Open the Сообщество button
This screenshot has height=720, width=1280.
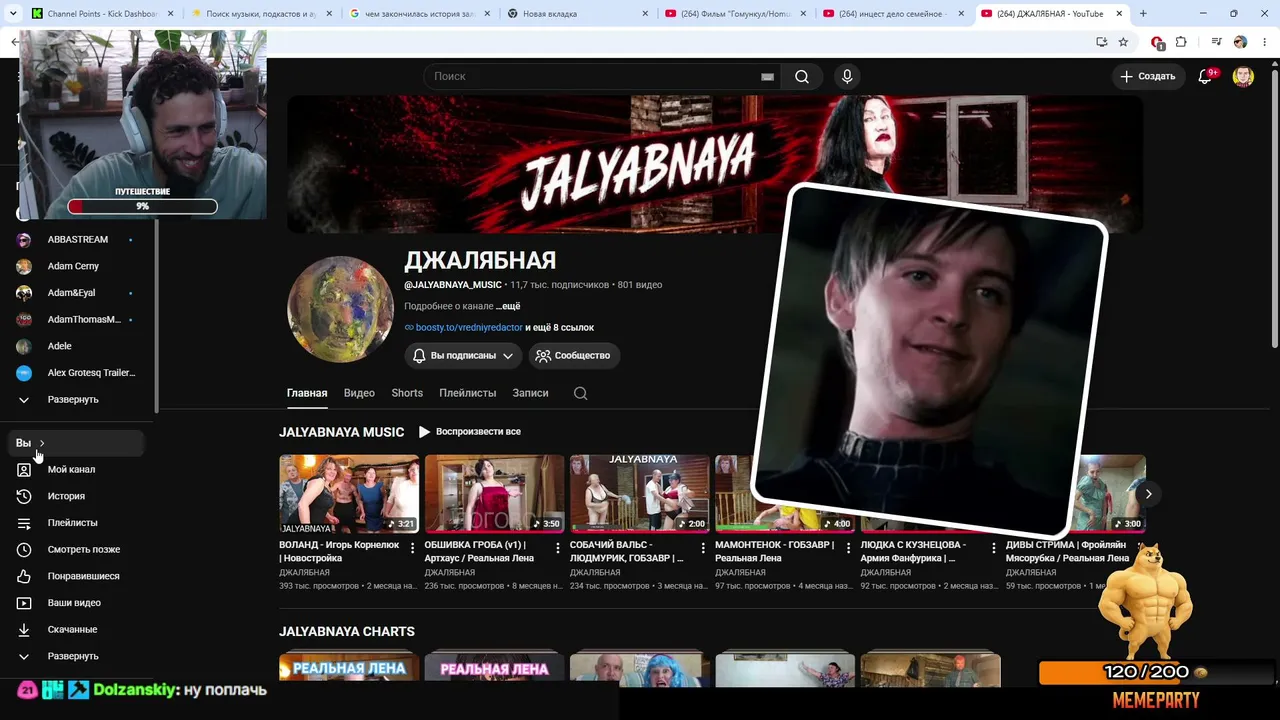click(574, 356)
